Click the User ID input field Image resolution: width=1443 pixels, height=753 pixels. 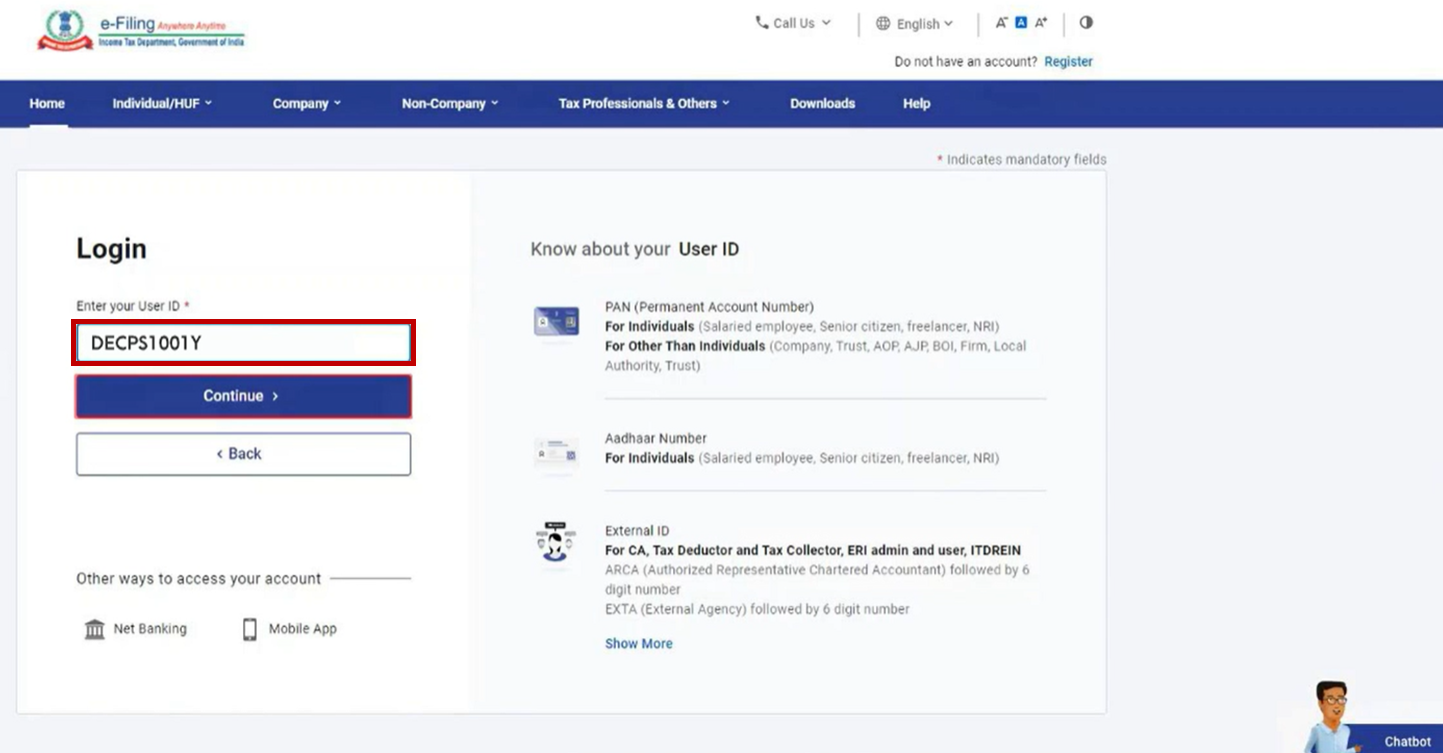(243, 343)
